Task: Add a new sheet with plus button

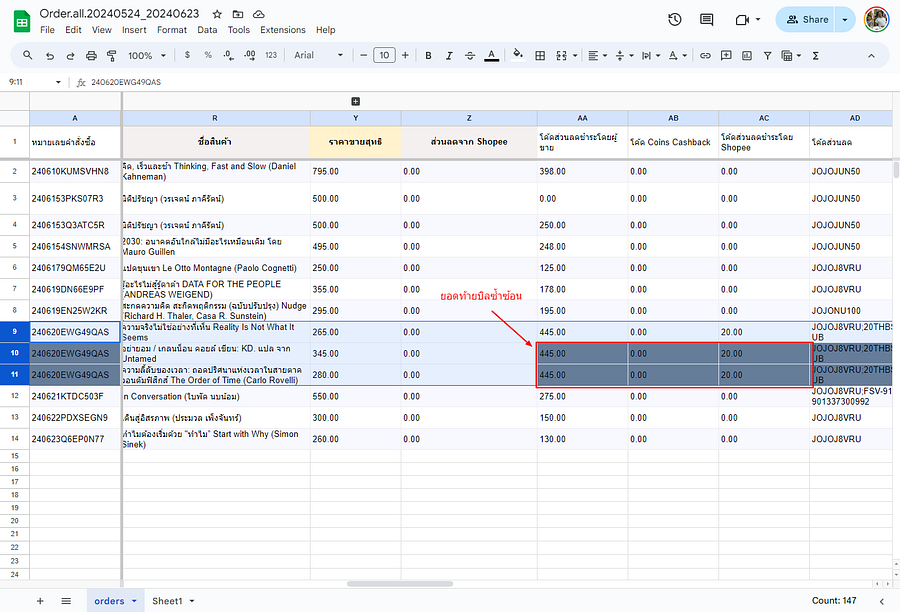Action: [x=40, y=601]
